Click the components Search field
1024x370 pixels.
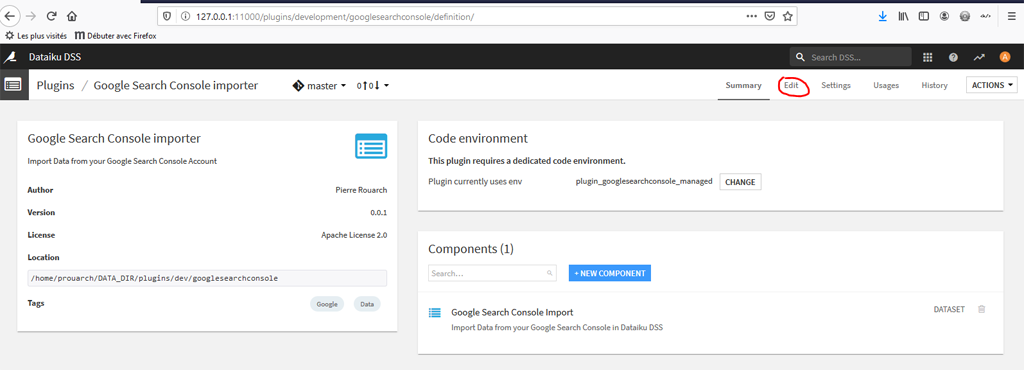point(492,273)
